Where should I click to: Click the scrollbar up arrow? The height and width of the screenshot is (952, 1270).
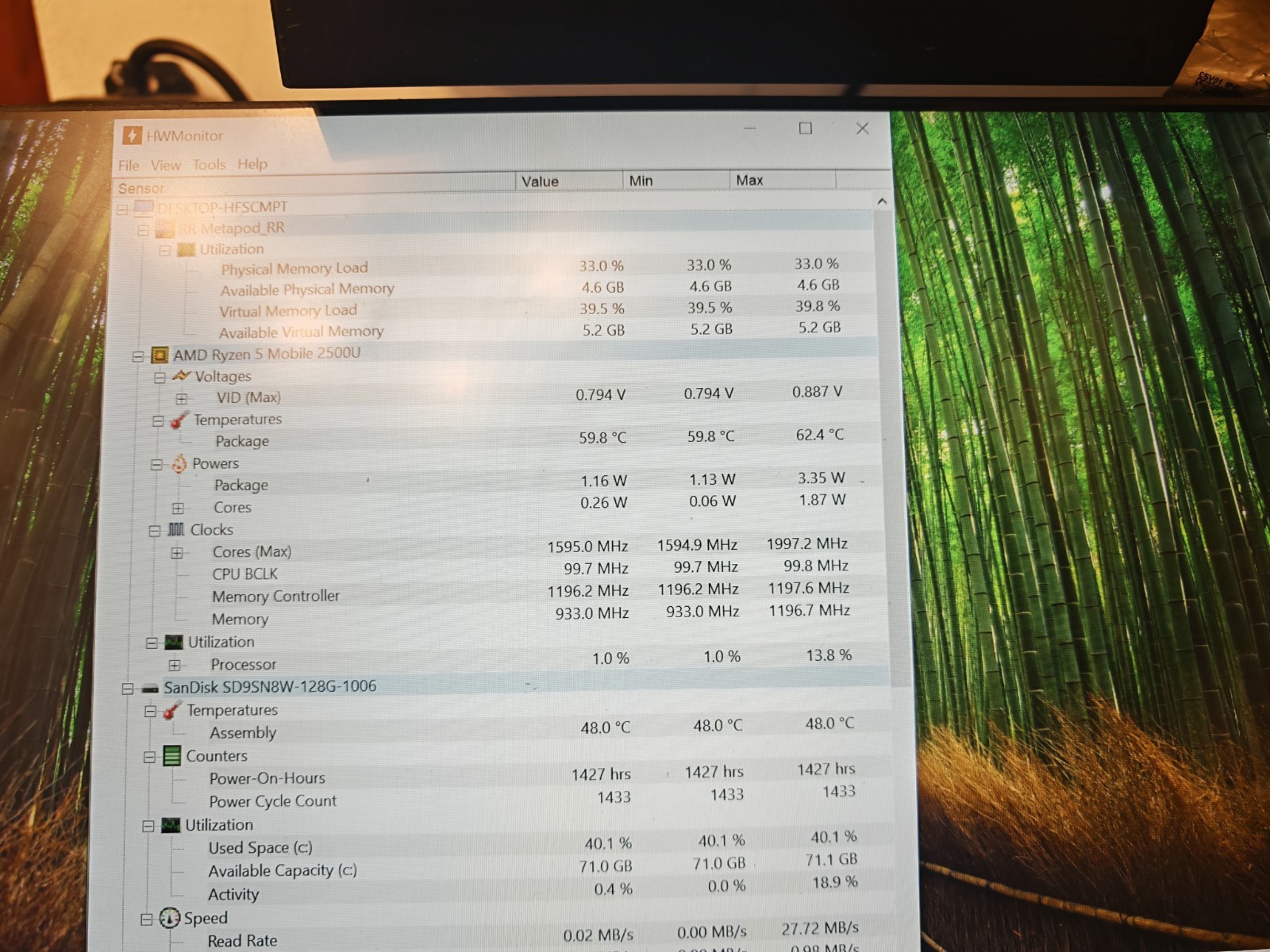(x=882, y=202)
